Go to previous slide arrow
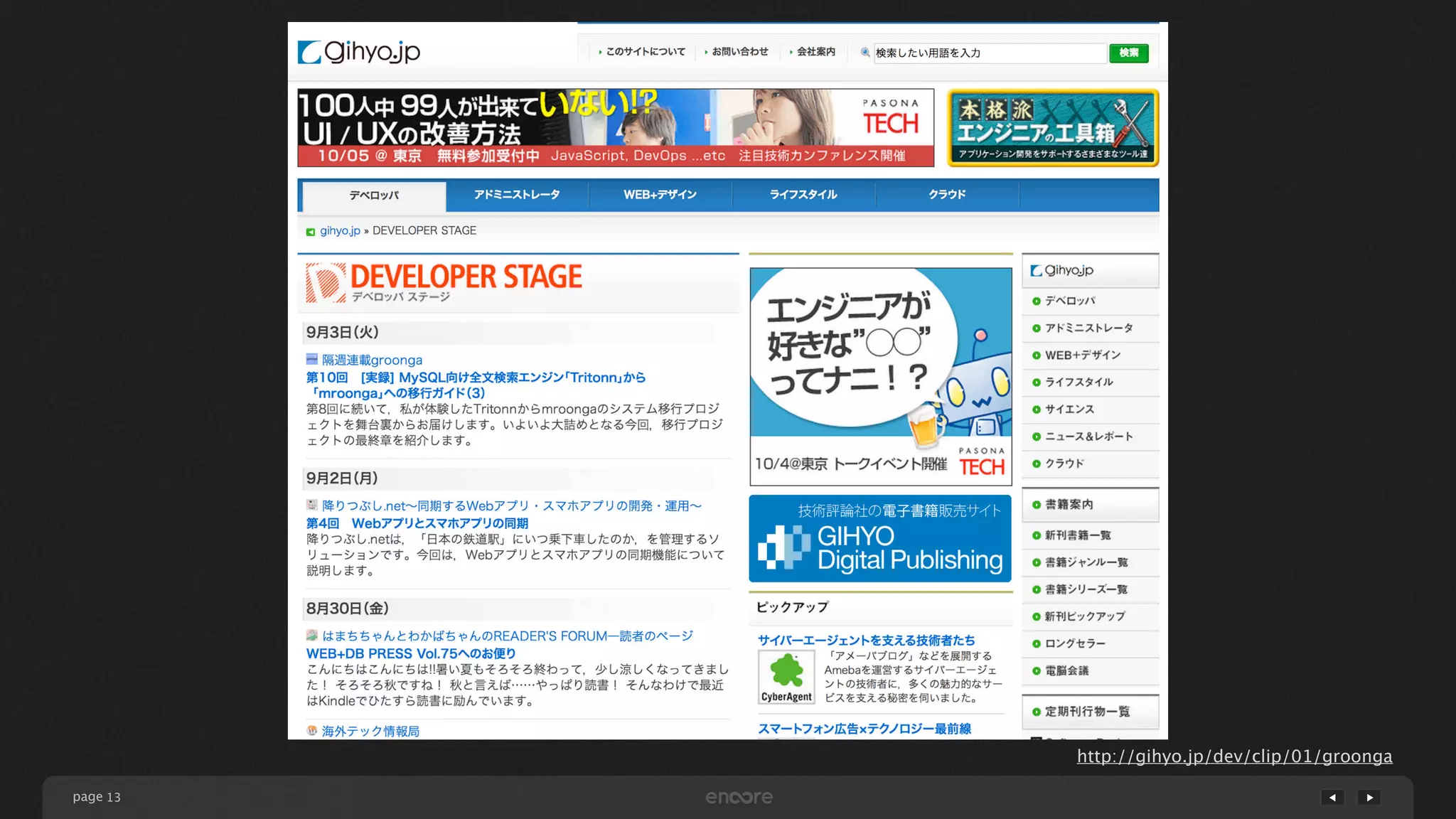Screen dimensions: 1456x819 pos(1332,798)
